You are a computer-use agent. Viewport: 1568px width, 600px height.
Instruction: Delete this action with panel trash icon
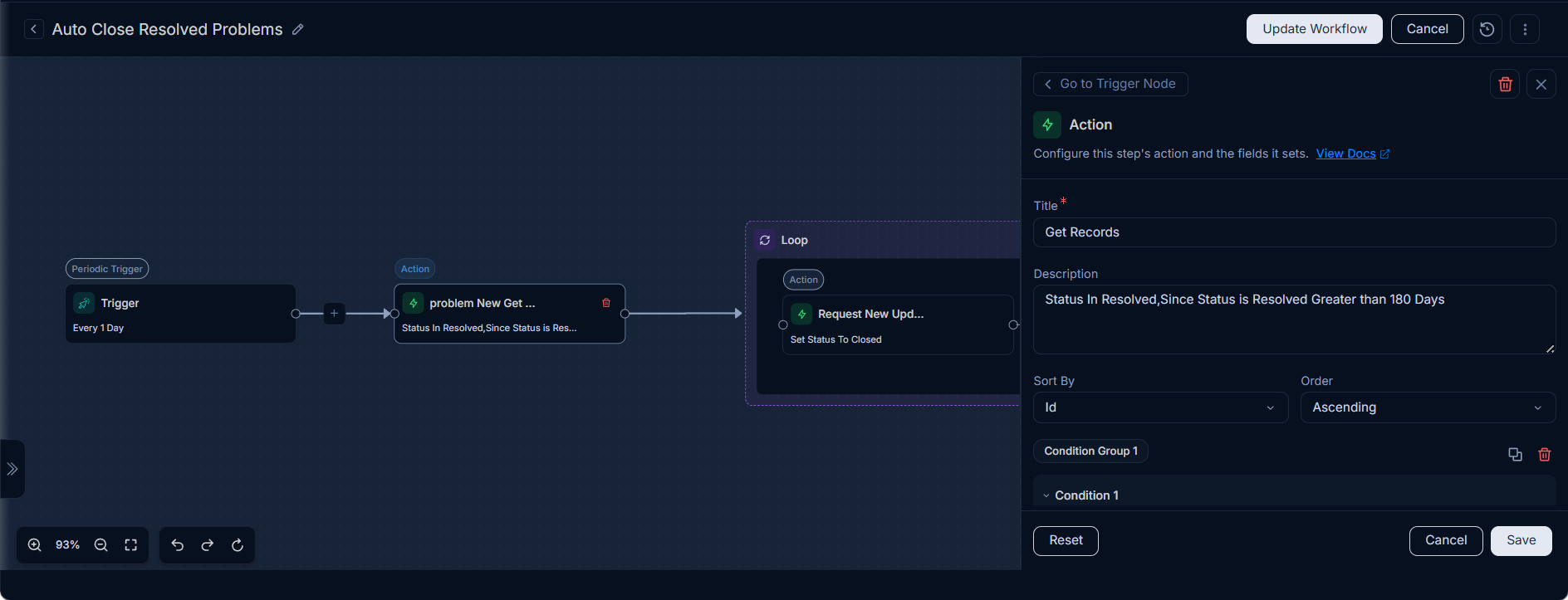pyautogui.click(x=1505, y=84)
